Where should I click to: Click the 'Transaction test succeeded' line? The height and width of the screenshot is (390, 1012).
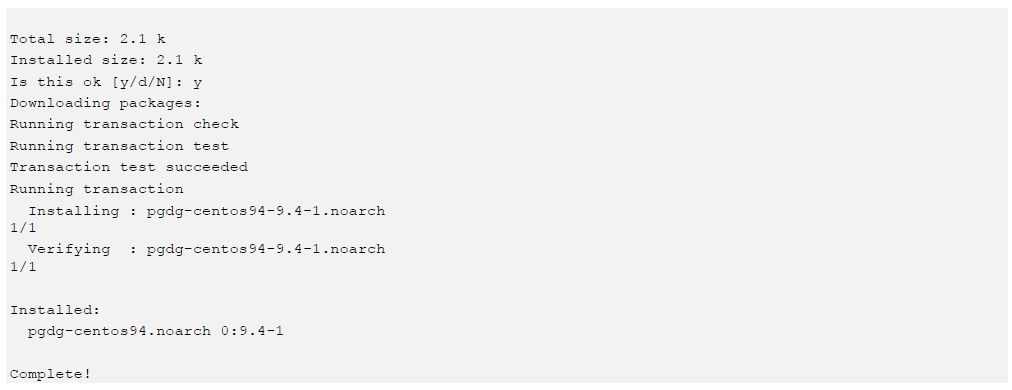tap(129, 167)
